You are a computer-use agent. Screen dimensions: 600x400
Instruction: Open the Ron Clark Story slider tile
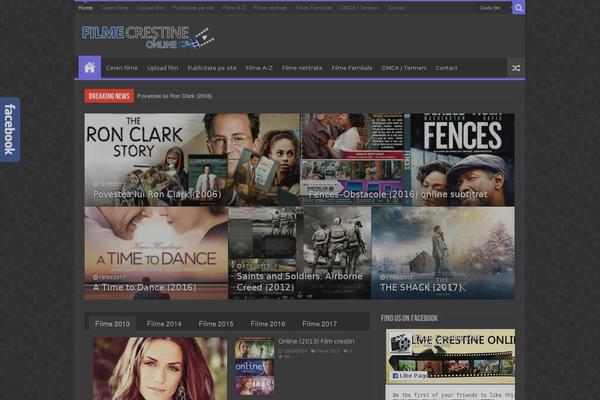[192, 160]
